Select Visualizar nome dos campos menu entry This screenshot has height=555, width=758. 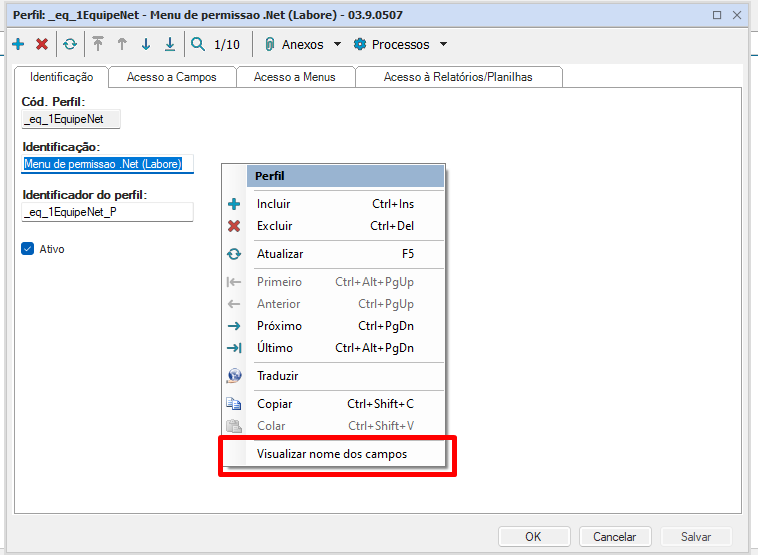tap(335, 454)
